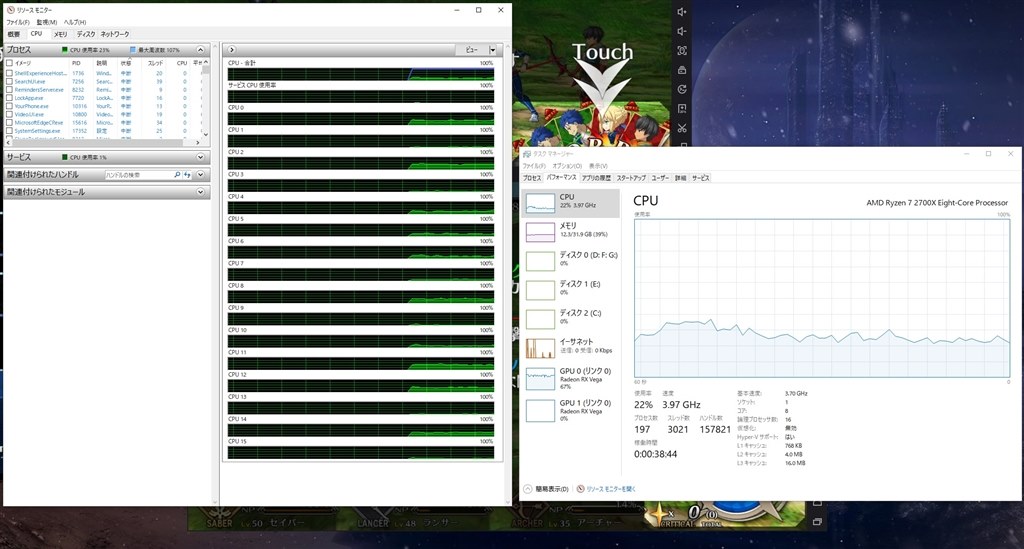Click the ビュー button label in graph pane
Viewport: 1024px width, 549px height.
[472, 50]
